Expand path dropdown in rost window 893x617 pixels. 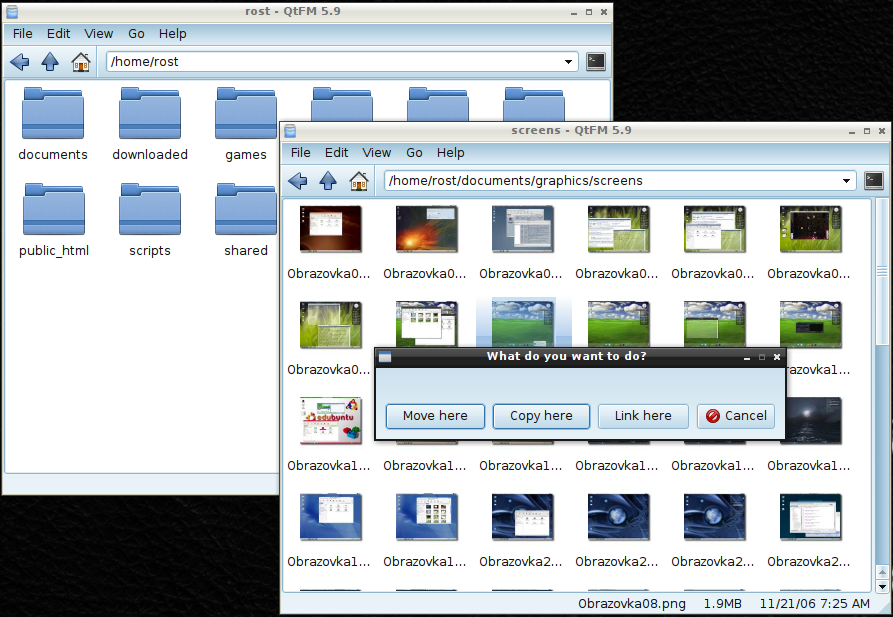[568, 62]
